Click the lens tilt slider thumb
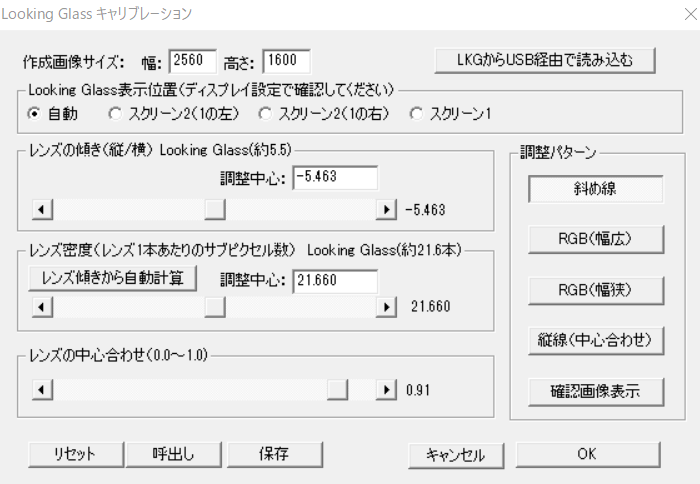The image size is (700, 484). [x=215, y=209]
